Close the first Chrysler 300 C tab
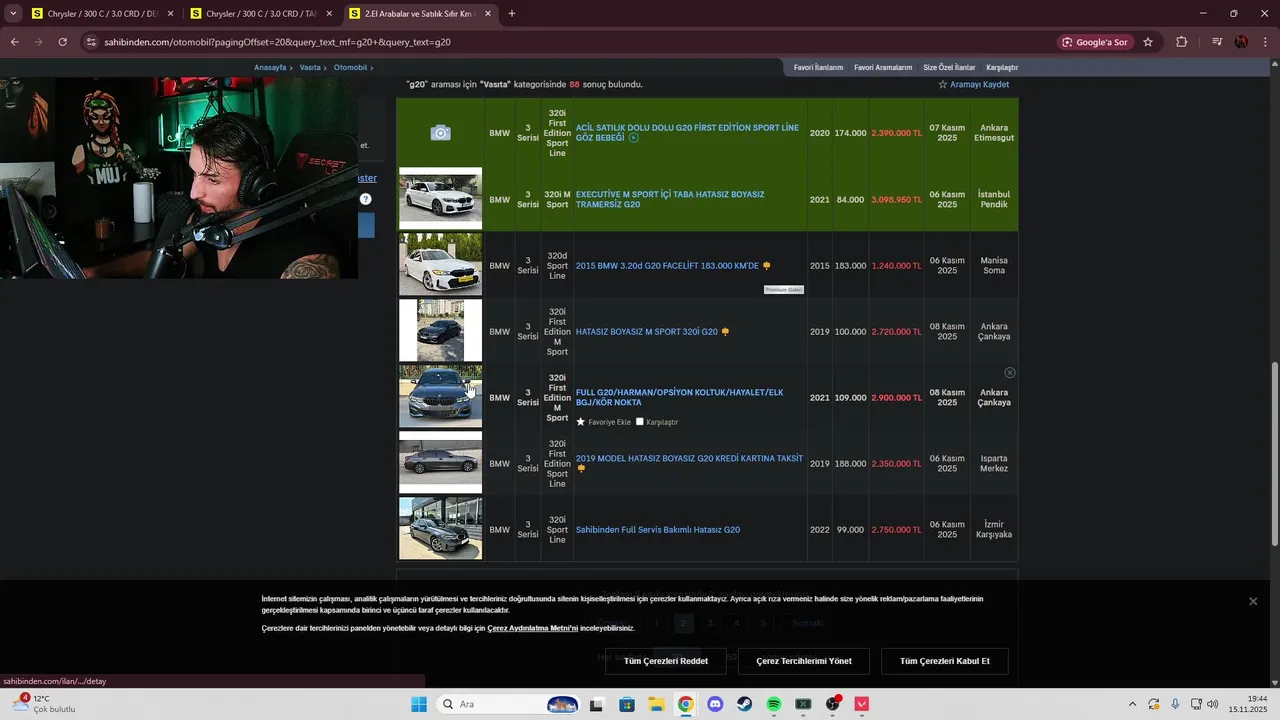 (x=171, y=14)
